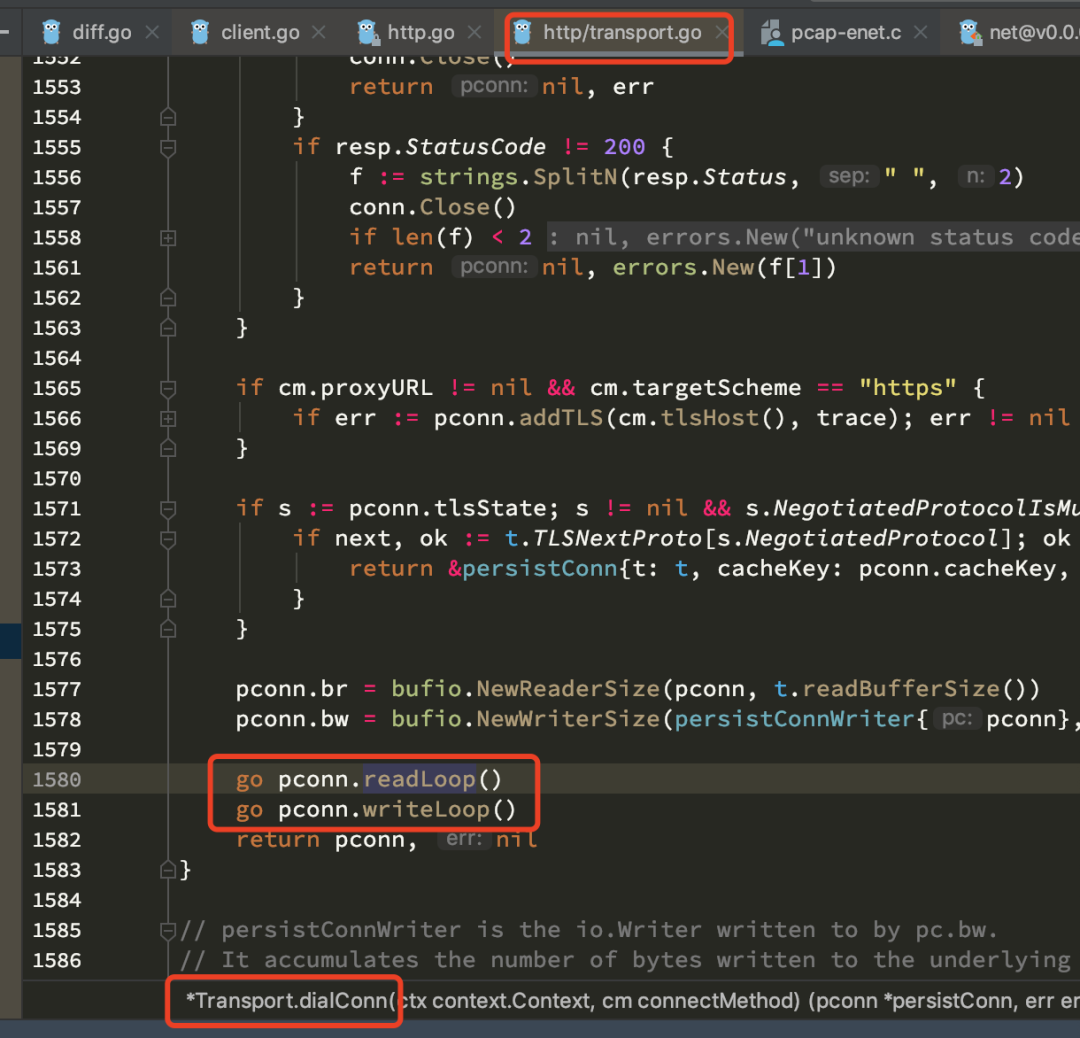This screenshot has width=1080, height=1038.
Task: Click the readLoop method call
Action: point(419,779)
